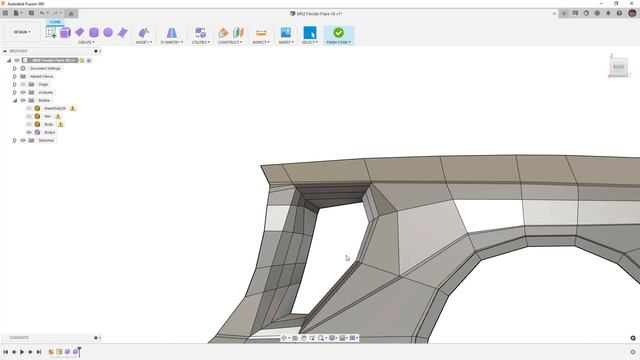Collapse the Browser panel

(x=5, y=51)
